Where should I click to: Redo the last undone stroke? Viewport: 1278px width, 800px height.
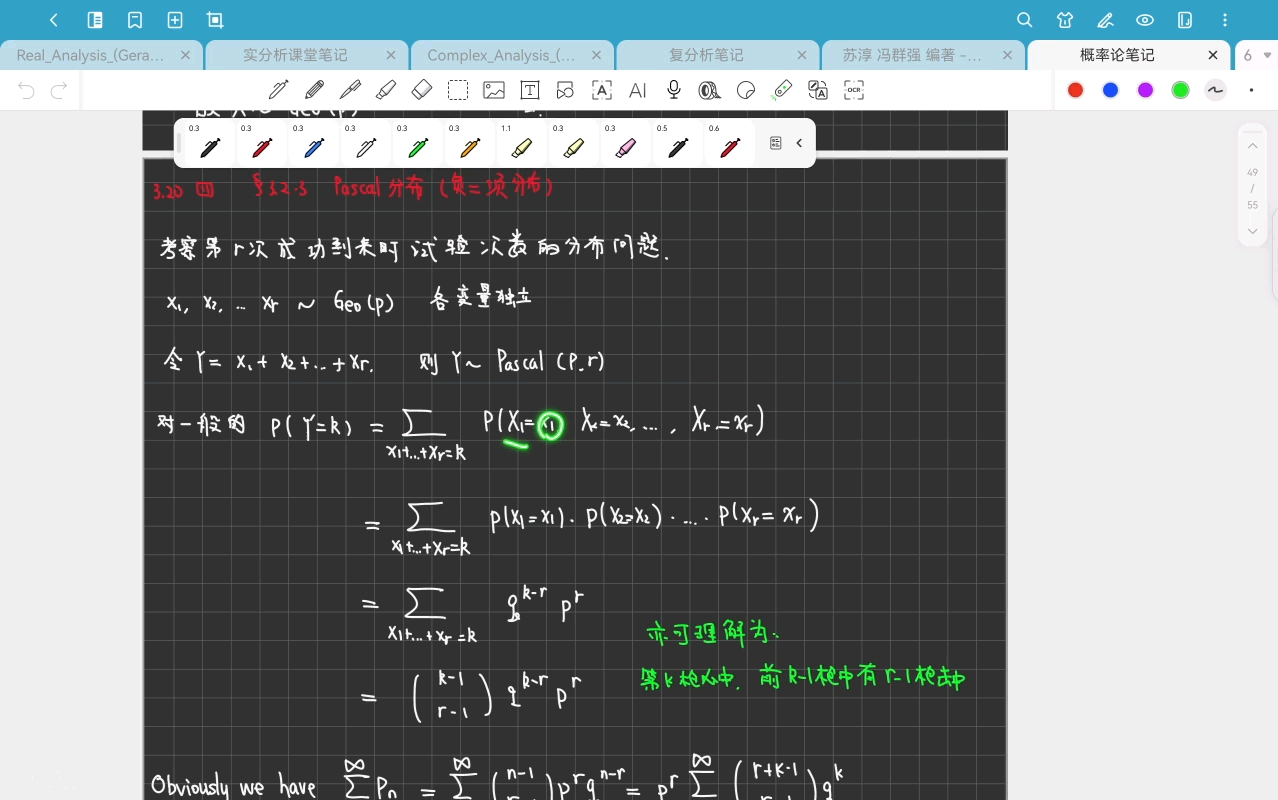[59, 91]
